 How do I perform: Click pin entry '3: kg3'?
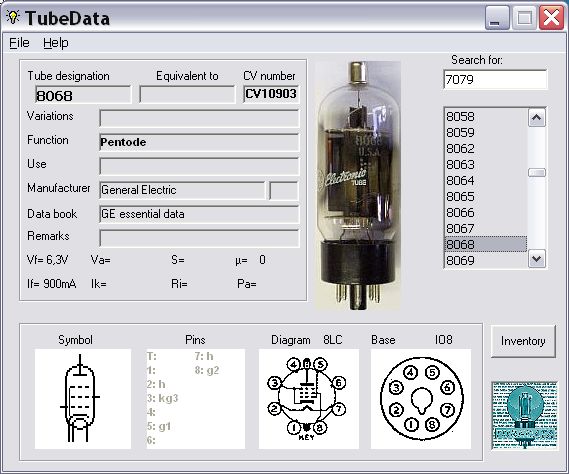click(163, 398)
